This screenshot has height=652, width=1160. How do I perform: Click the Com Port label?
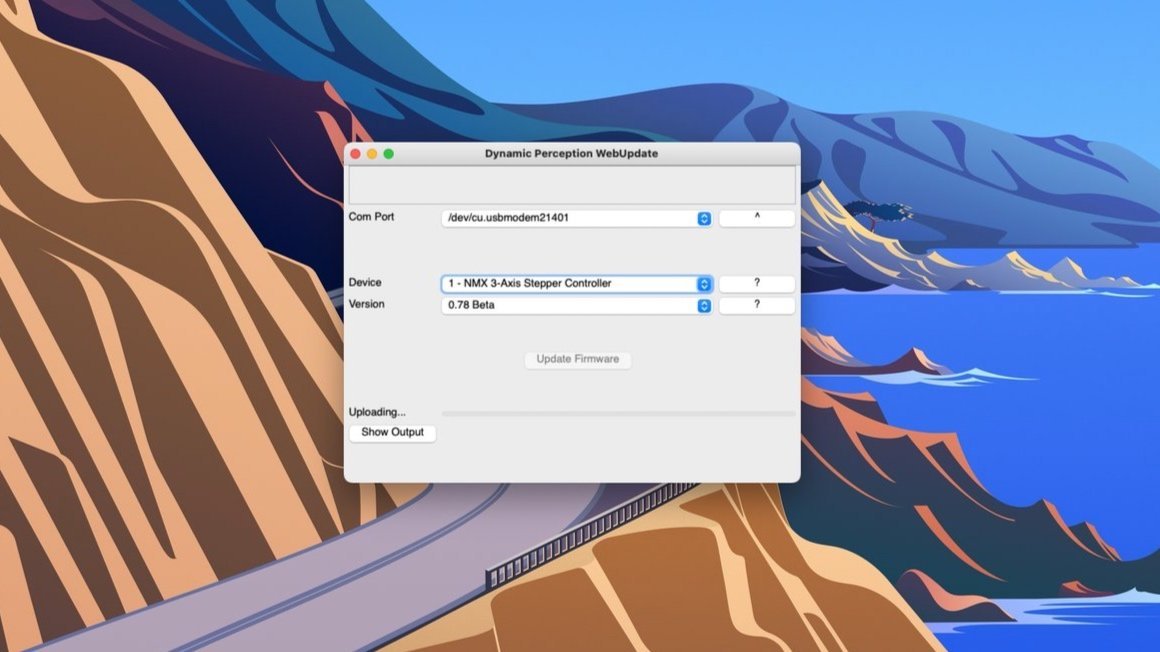coord(371,217)
